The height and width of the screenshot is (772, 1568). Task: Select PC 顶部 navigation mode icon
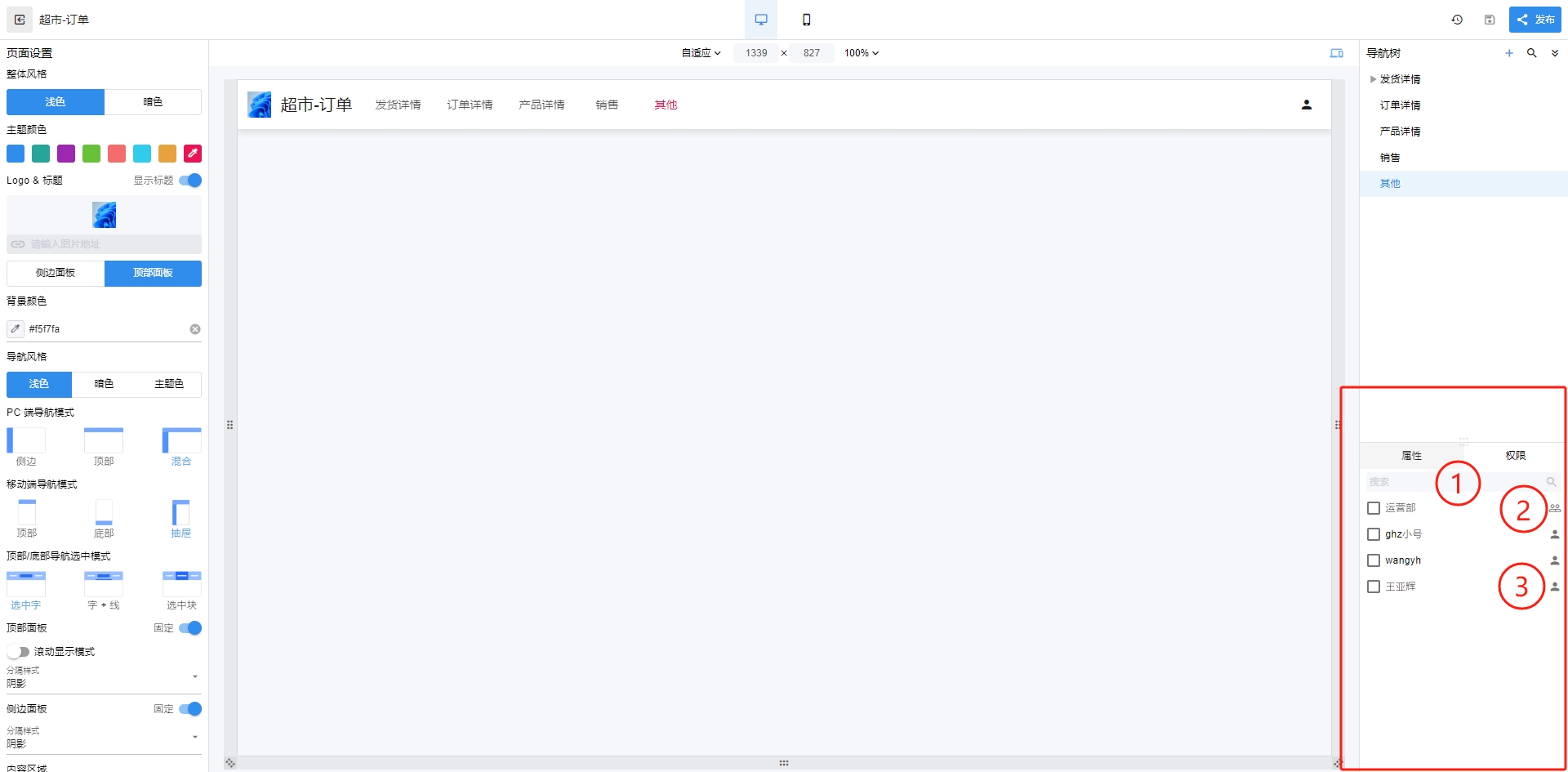pos(104,440)
